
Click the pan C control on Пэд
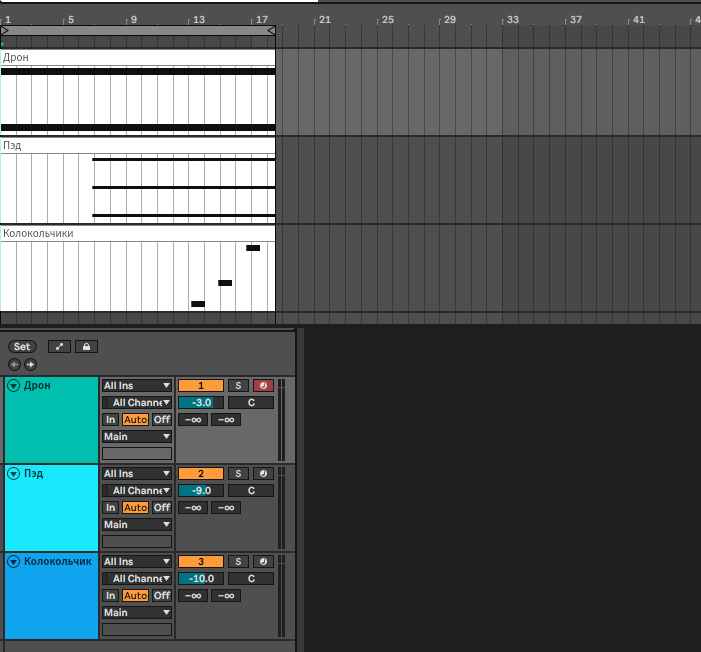(251, 491)
